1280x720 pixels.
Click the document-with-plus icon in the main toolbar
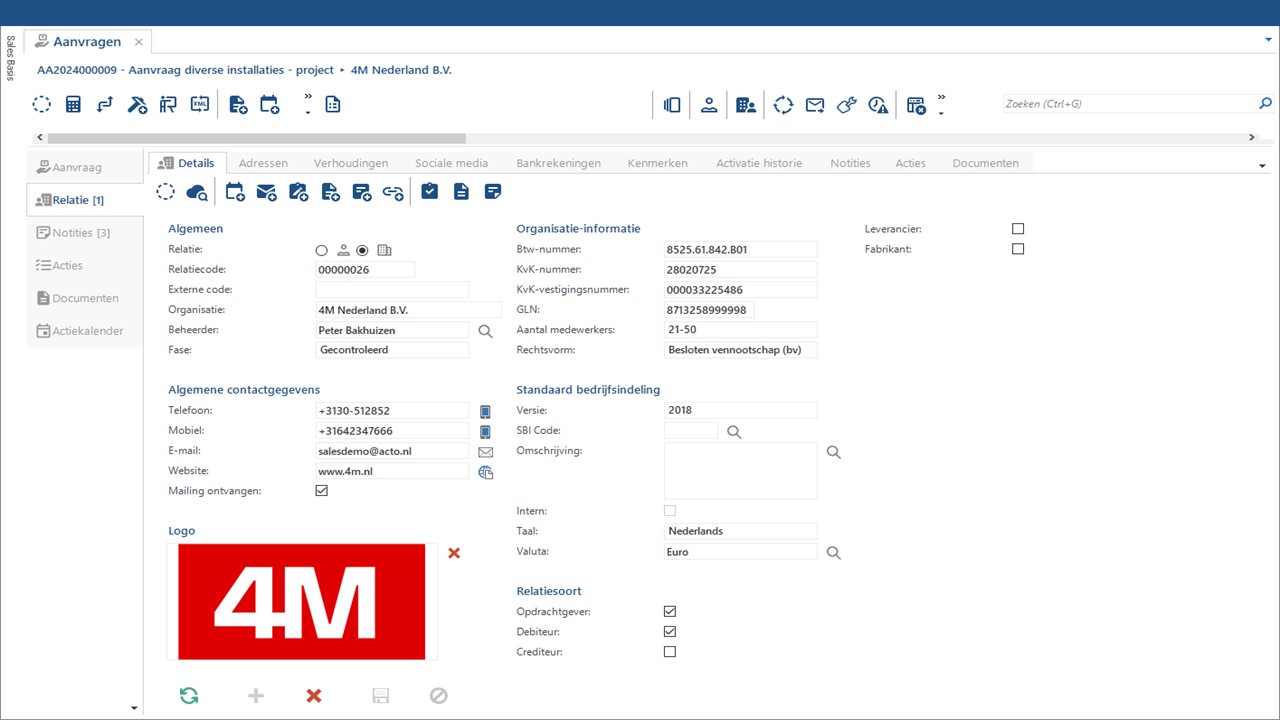pyautogui.click(x=238, y=104)
